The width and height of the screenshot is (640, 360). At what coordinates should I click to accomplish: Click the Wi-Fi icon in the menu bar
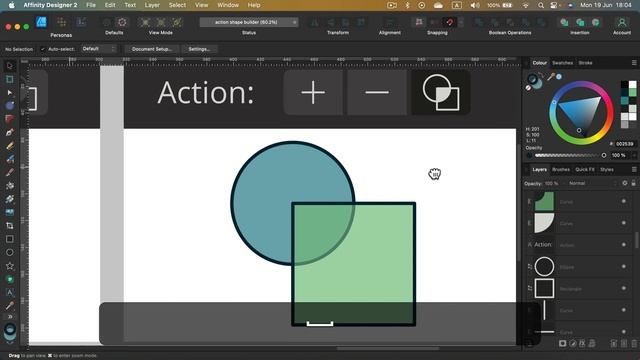pos(526,5)
